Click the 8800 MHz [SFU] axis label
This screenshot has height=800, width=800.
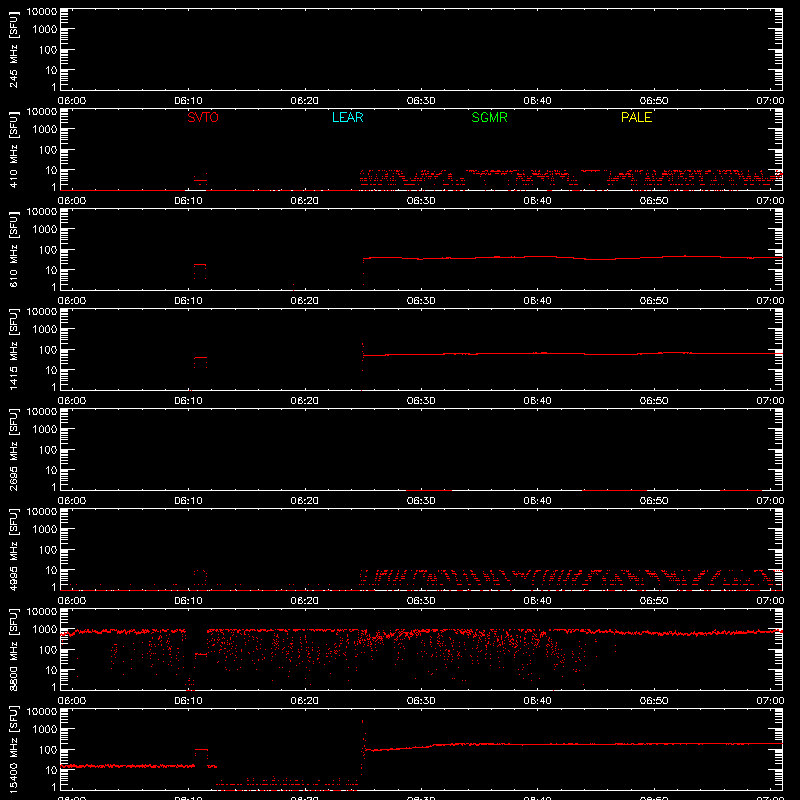[x=14, y=649]
